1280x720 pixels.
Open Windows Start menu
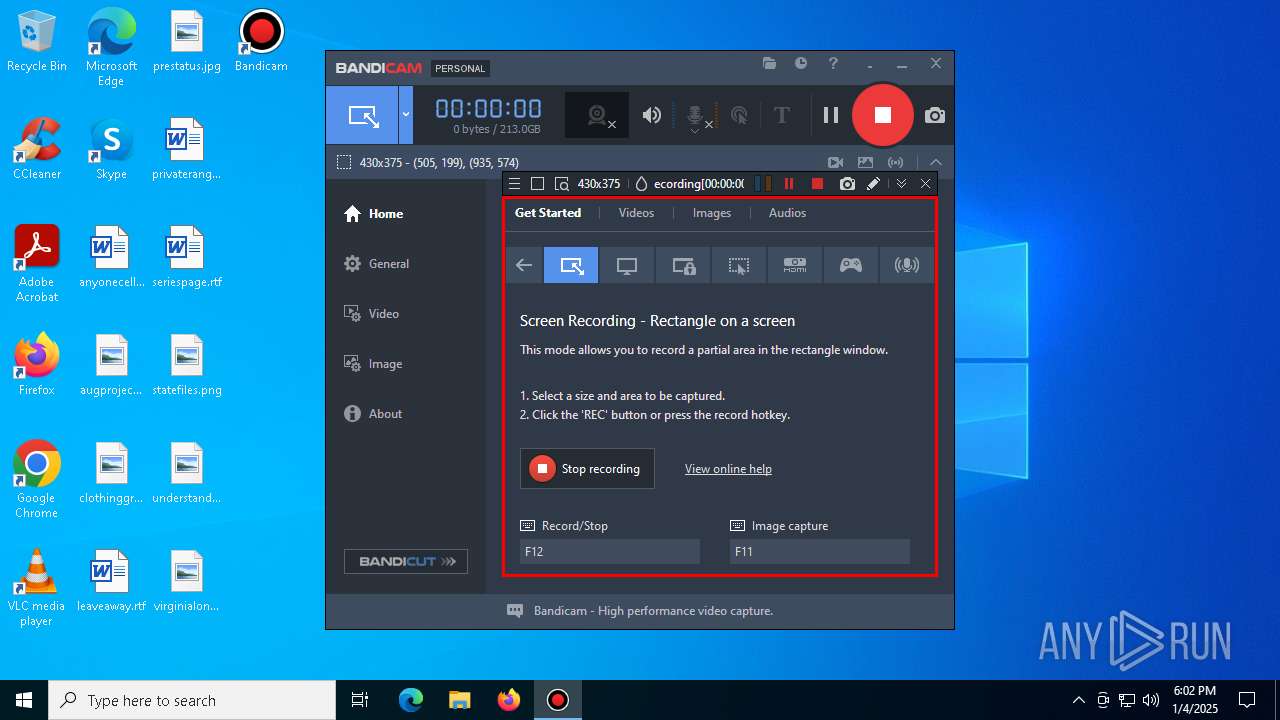point(24,700)
